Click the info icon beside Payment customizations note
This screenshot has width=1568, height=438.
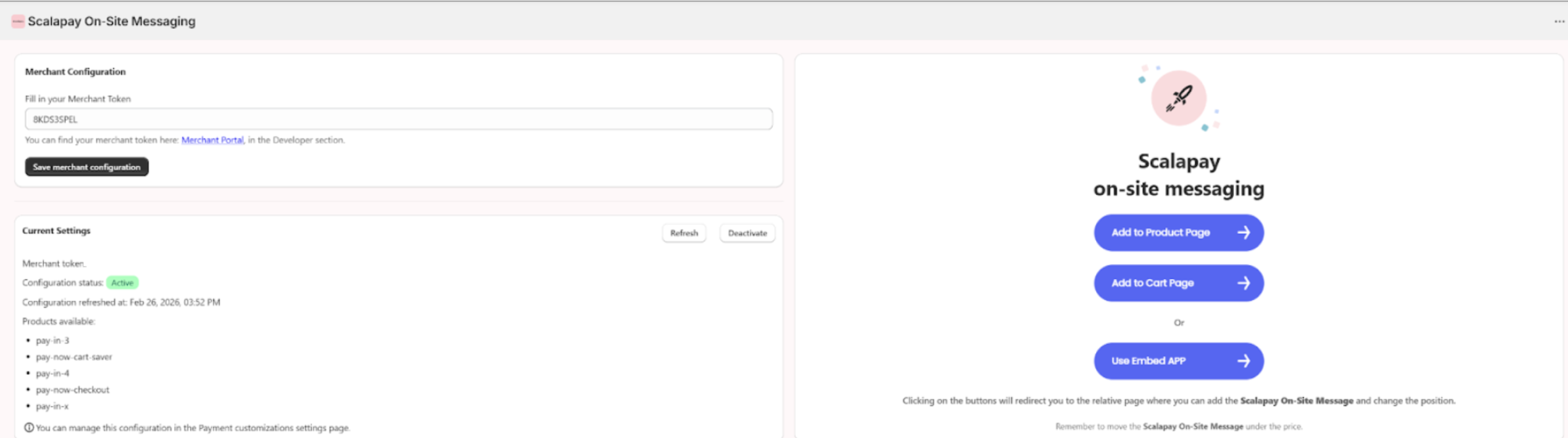[x=29, y=427]
